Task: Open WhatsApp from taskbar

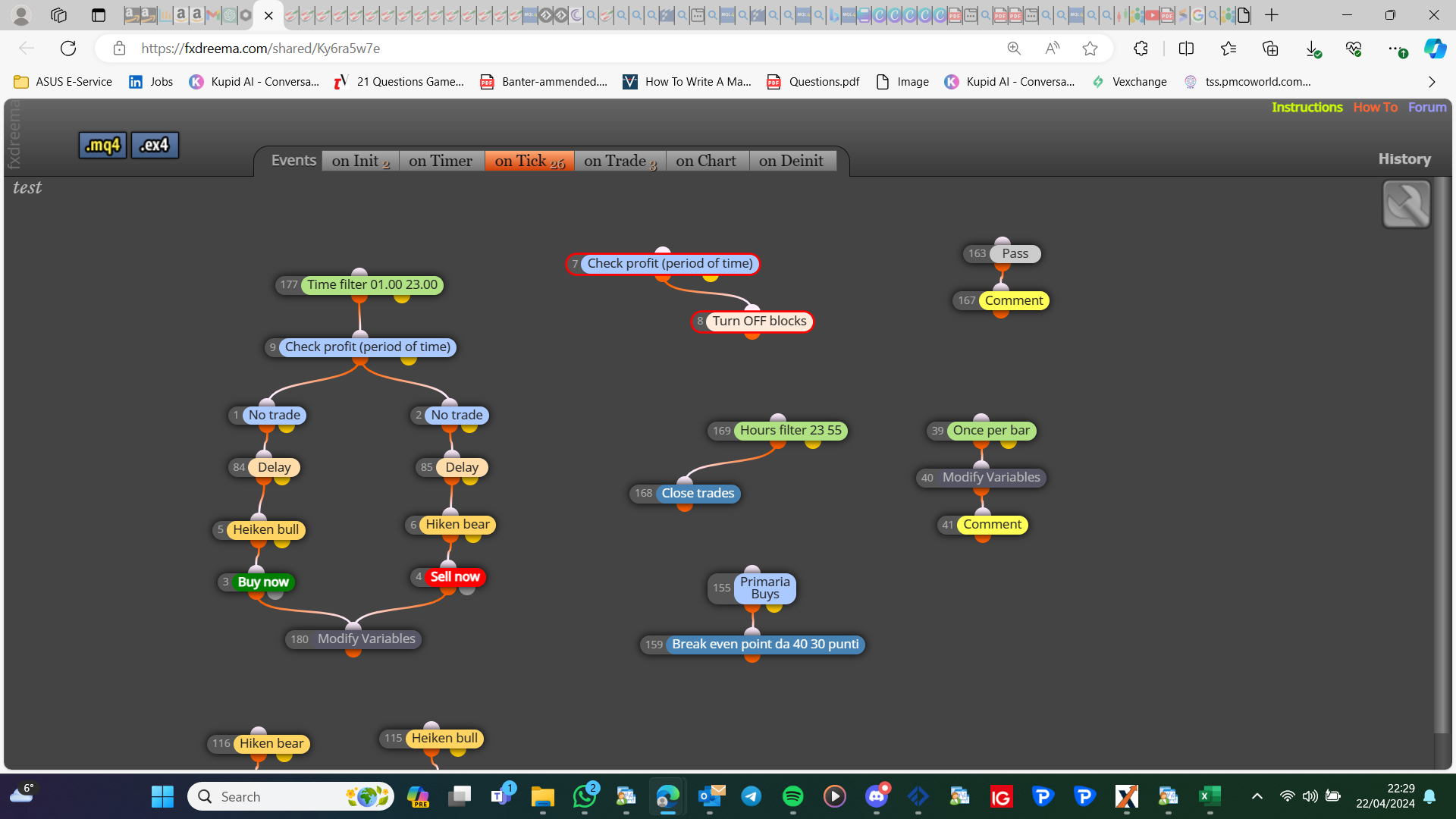Action: coord(585,796)
